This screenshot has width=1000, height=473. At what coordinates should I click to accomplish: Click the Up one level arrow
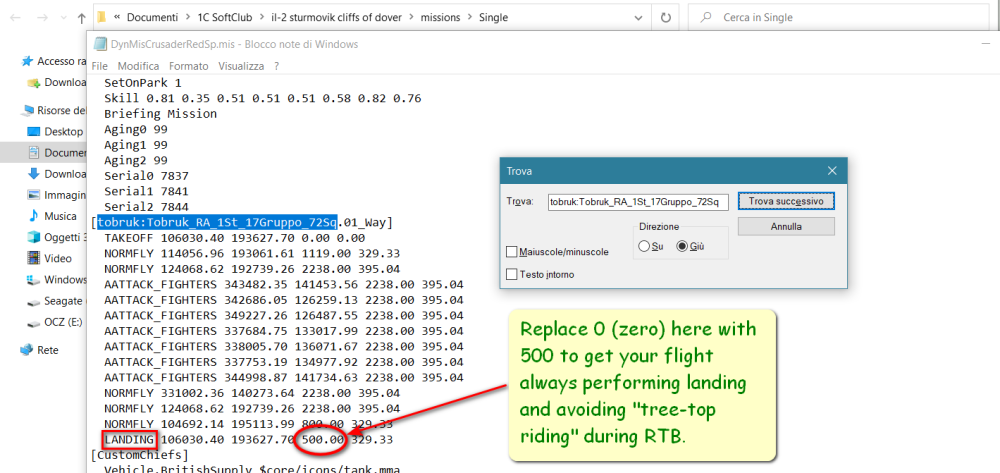(x=80, y=18)
